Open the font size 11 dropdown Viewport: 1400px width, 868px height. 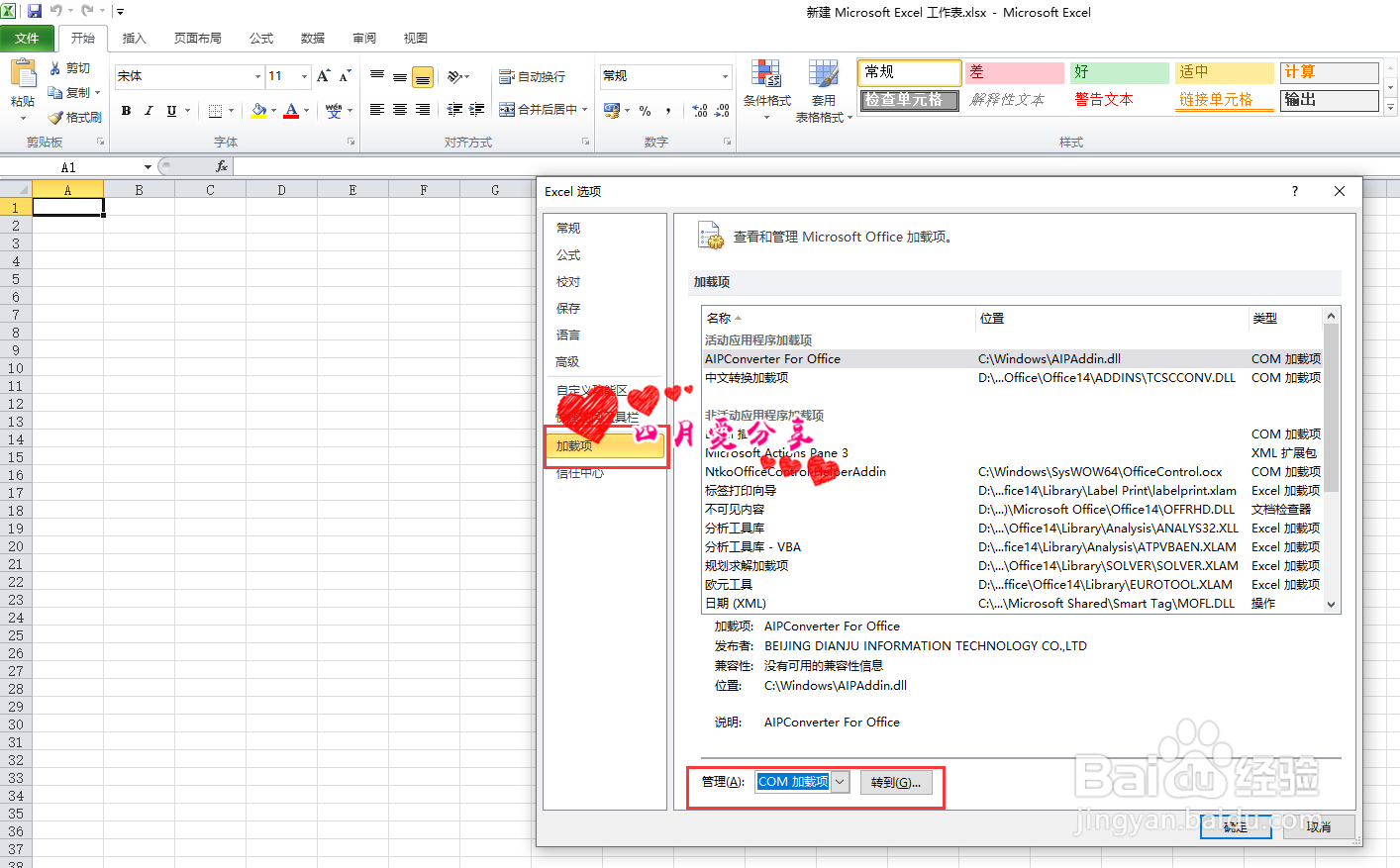[304, 76]
